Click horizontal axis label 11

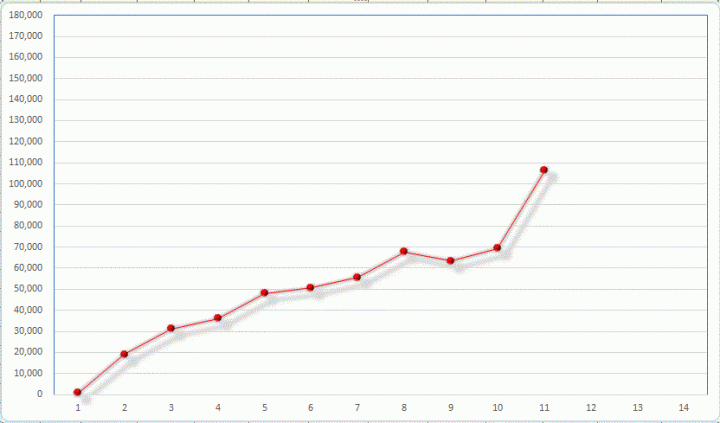(x=544, y=407)
